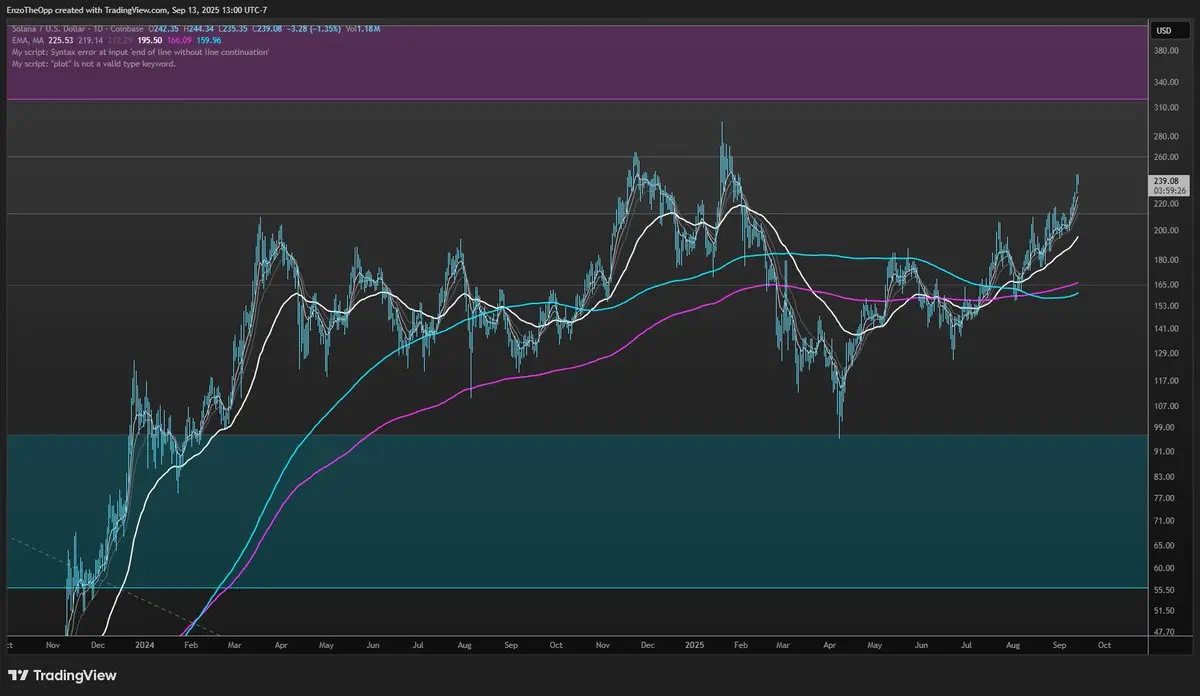1200x696 pixels.
Task: Click the open value O242.35
Action: pyautogui.click(x=164, y=29)
